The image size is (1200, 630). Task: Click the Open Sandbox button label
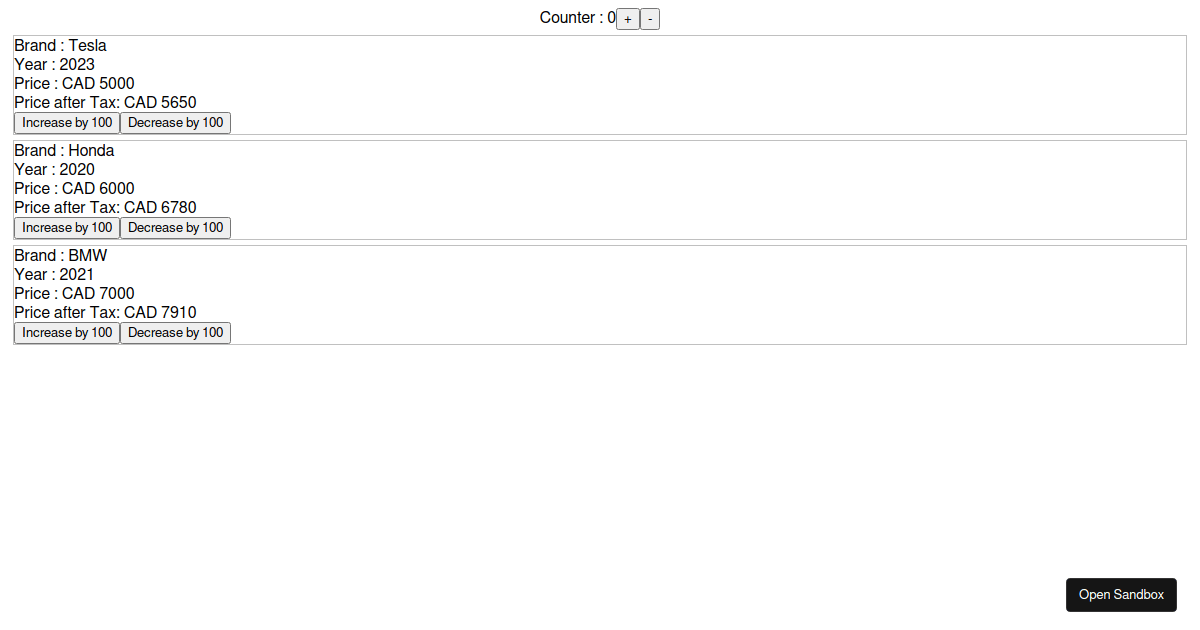pyautogui.click(x=1121, y=594)
